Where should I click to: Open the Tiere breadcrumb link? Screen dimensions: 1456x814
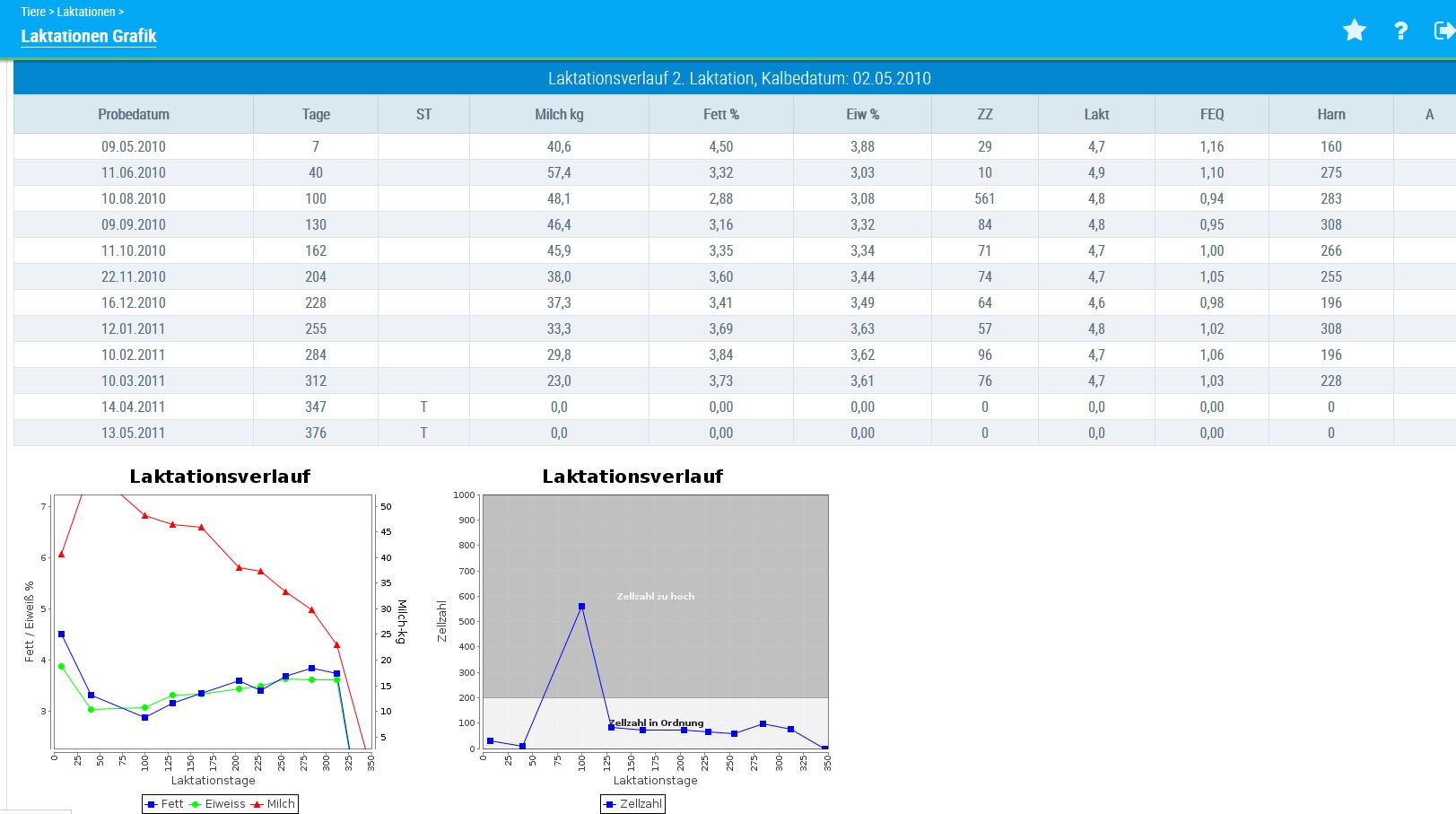[x=32, y=12]
